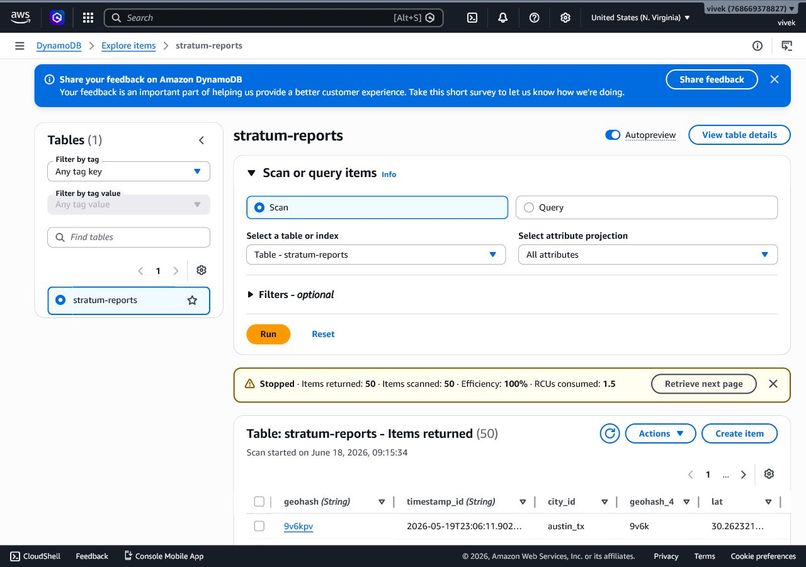This screenshot has height=567, width=806.
Task: Close the Stopped scan status alert
Action: (x=773, y=383)
